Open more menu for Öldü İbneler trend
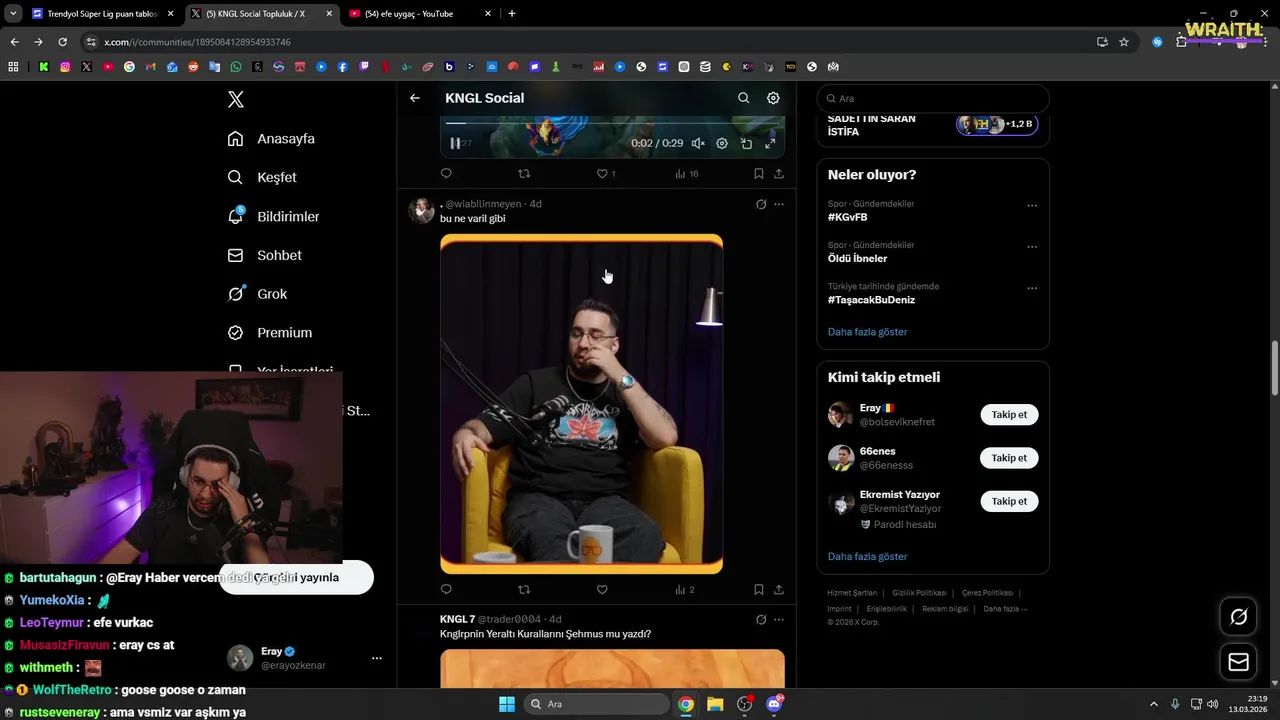Image resolution: width=1280 pixels, height=720 pixels. pyautogui.click(x=1032, y=247)
